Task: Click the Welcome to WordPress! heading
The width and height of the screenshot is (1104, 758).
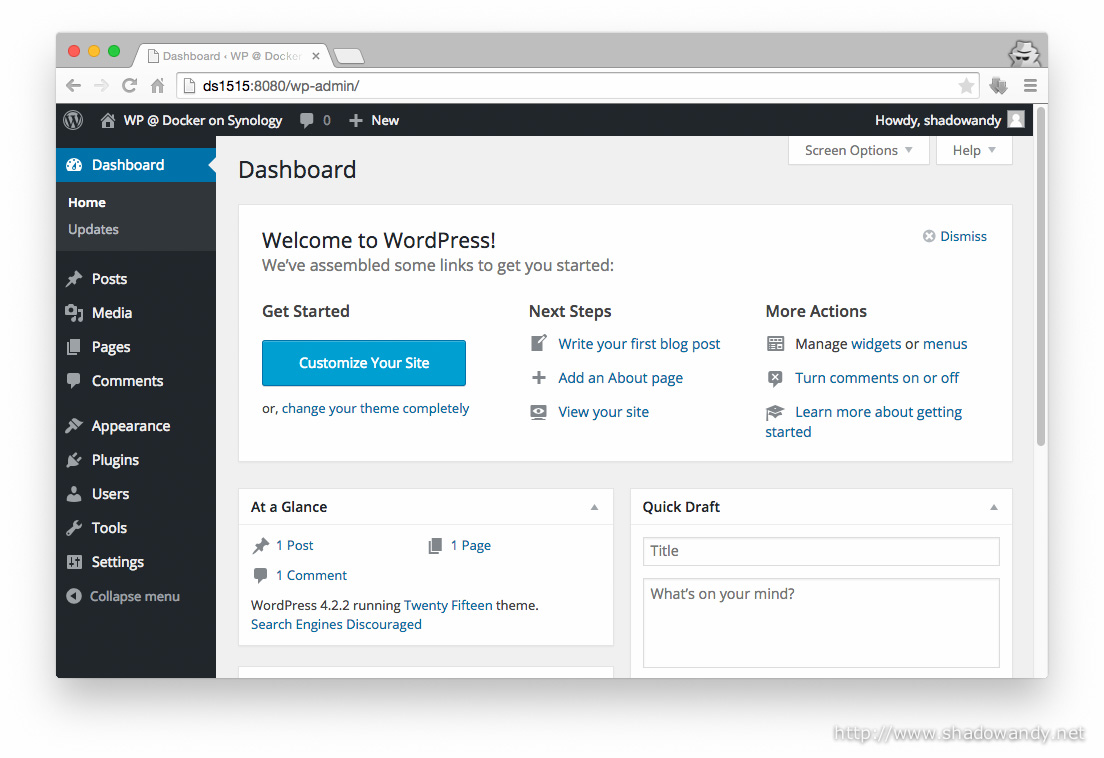Action: point(379,241)
